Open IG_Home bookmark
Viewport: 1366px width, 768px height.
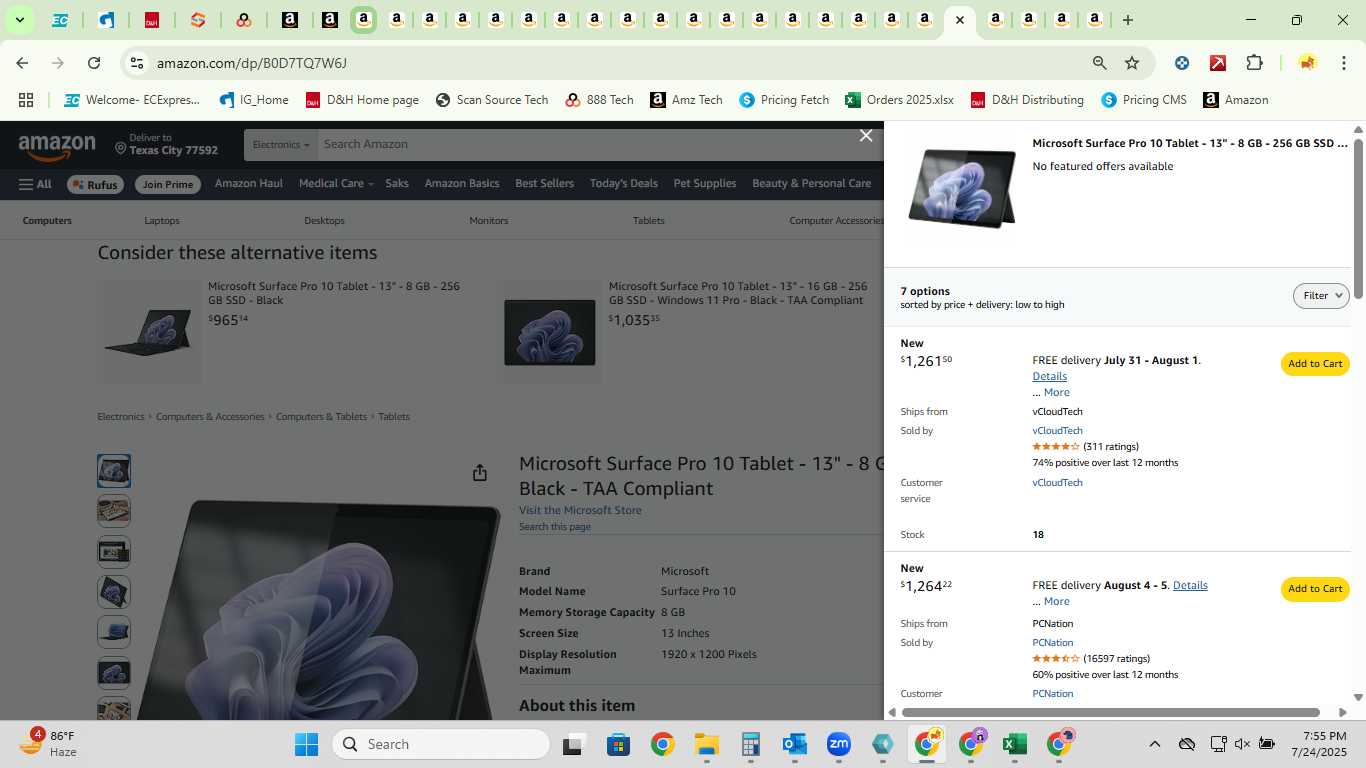pyautogui.click(x=254, y=100)
